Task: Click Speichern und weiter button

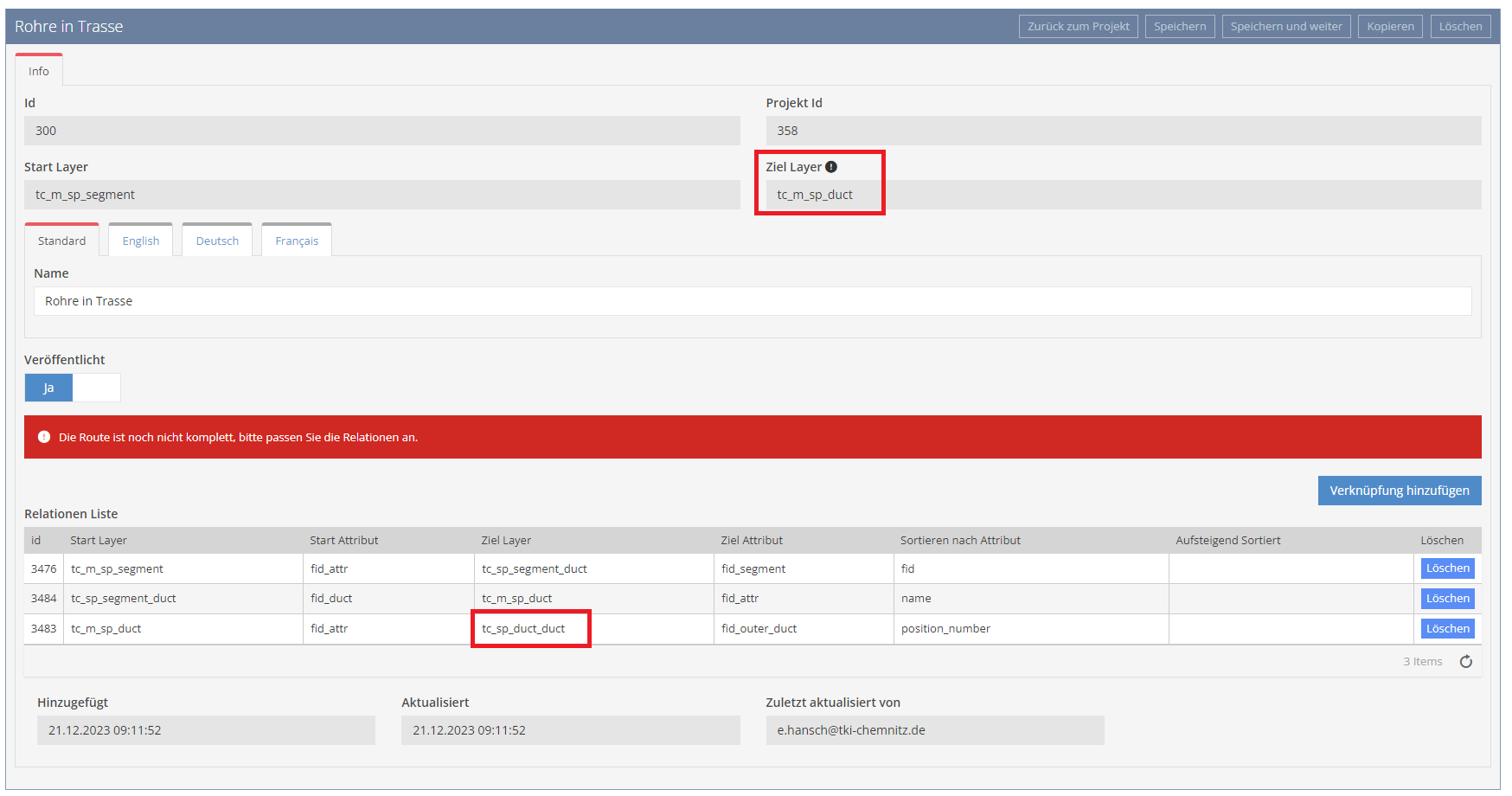Action: coord(1285,27)
